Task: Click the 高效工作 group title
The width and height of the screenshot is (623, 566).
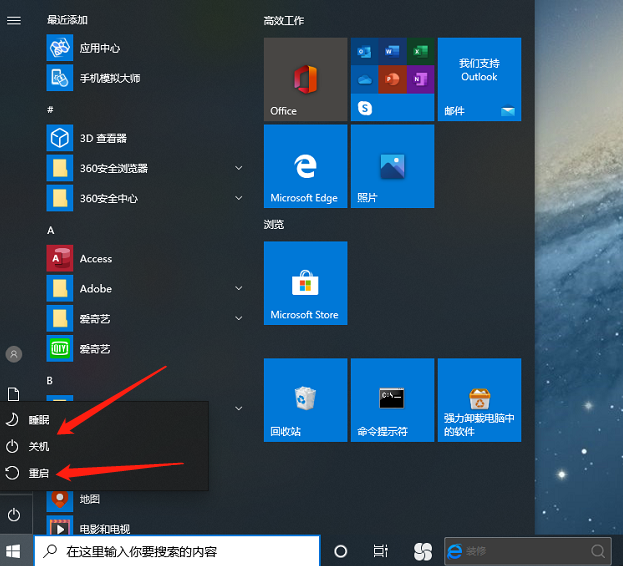Action: (284, 21)
